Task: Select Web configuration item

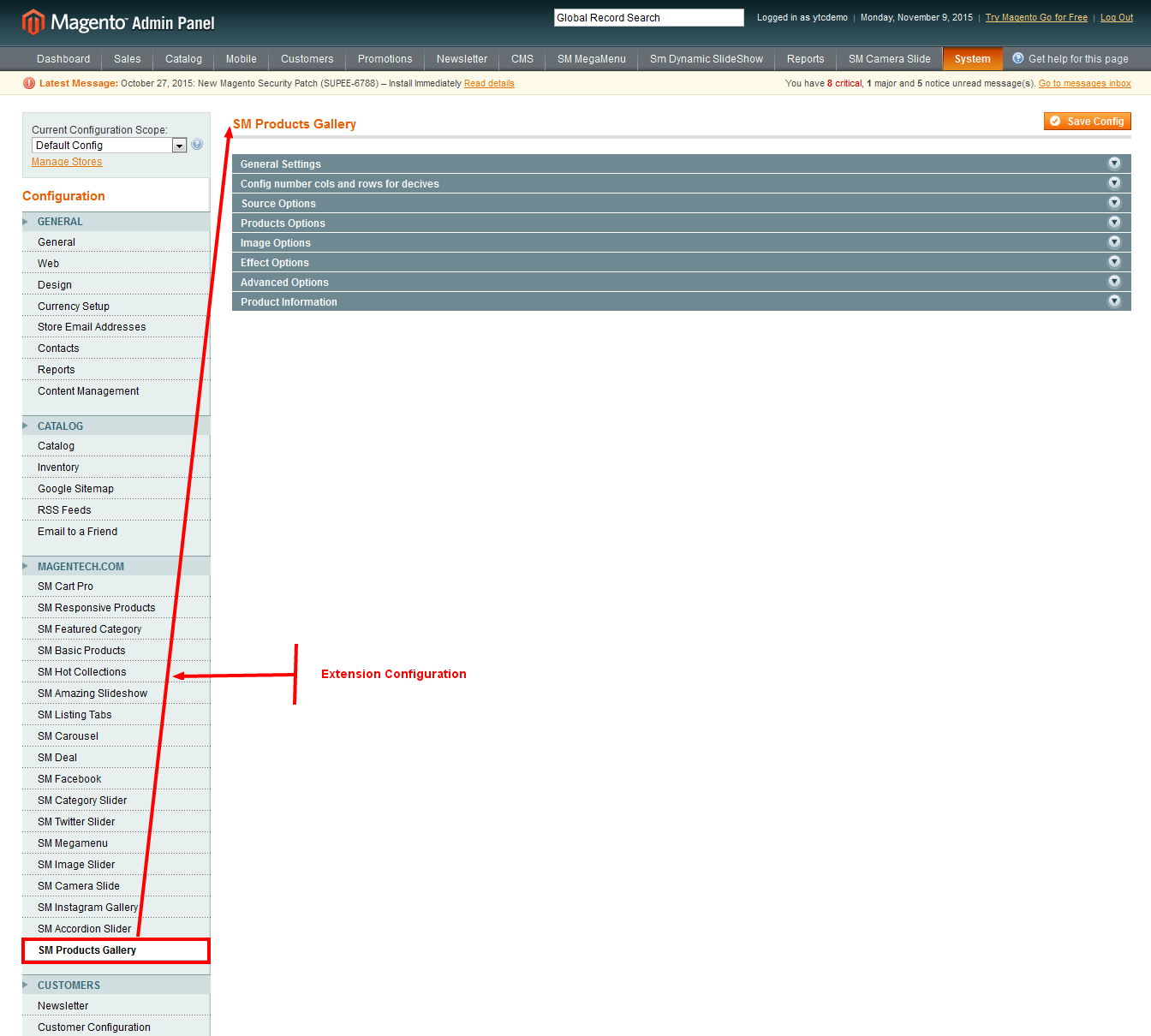Action: point(116,264)
